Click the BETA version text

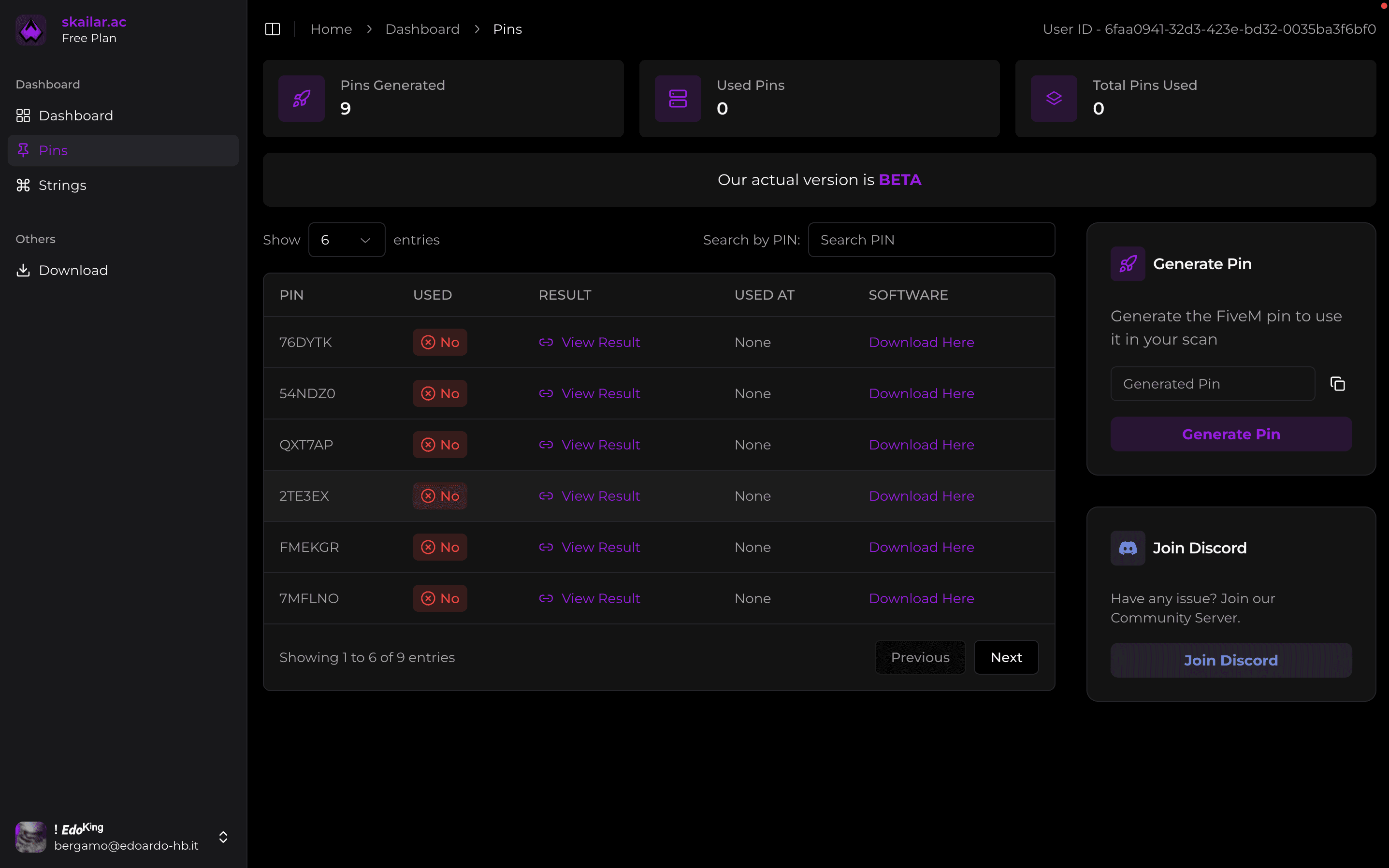(899, 180)
